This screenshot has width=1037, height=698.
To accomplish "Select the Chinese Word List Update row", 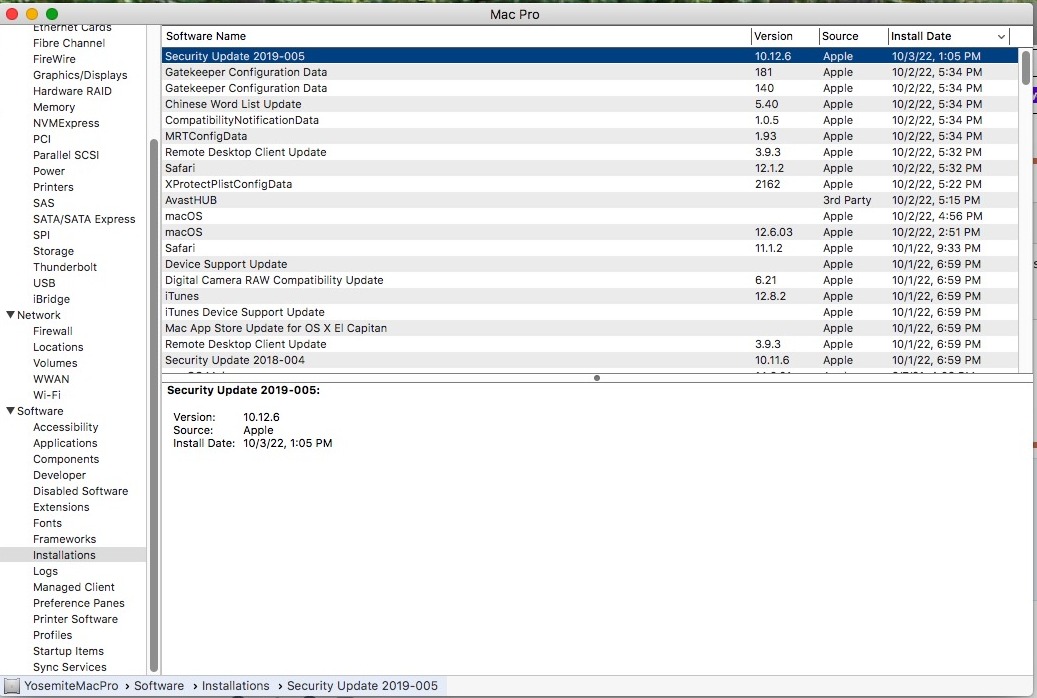I will 590,104.
